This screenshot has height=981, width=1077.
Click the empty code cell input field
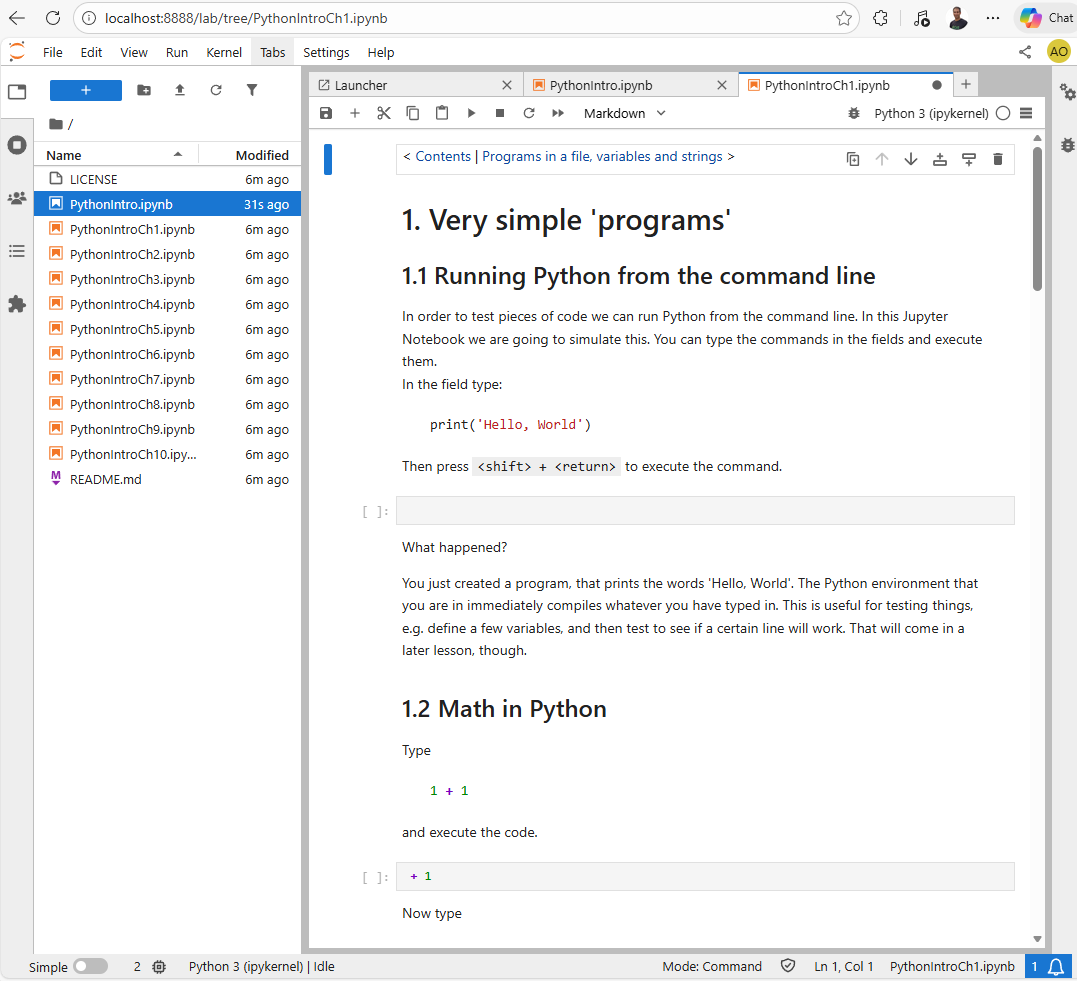[x=705, y=511]
